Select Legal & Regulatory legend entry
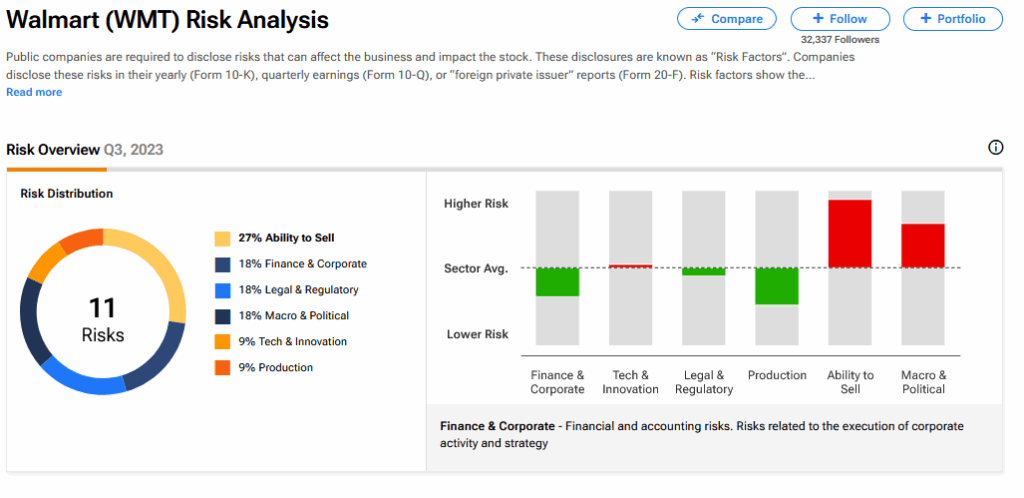The height and width of the screenshot is (498, 1024). pyautogui.click(x=298, y=290)
